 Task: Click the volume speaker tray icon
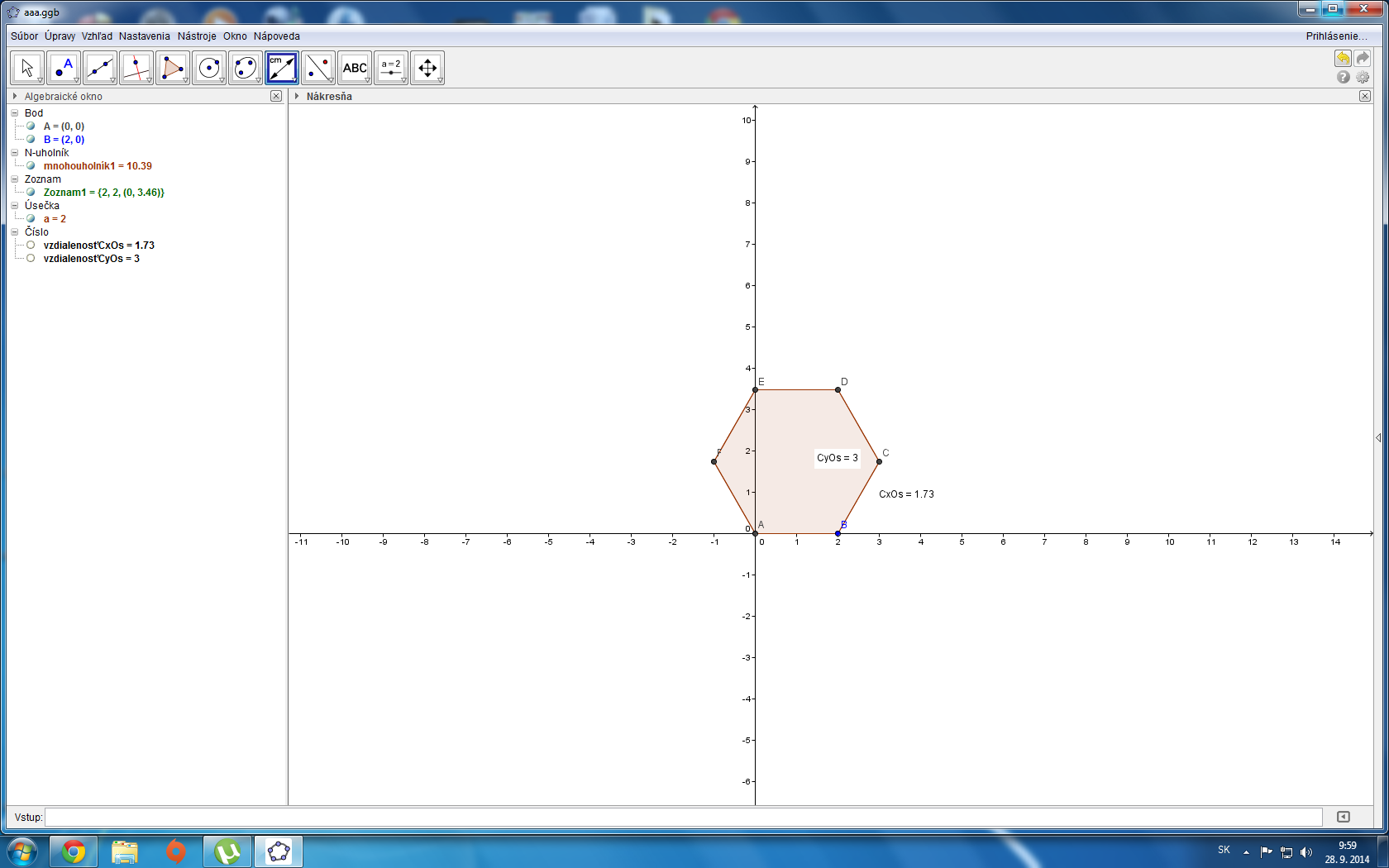(1306, 851)
